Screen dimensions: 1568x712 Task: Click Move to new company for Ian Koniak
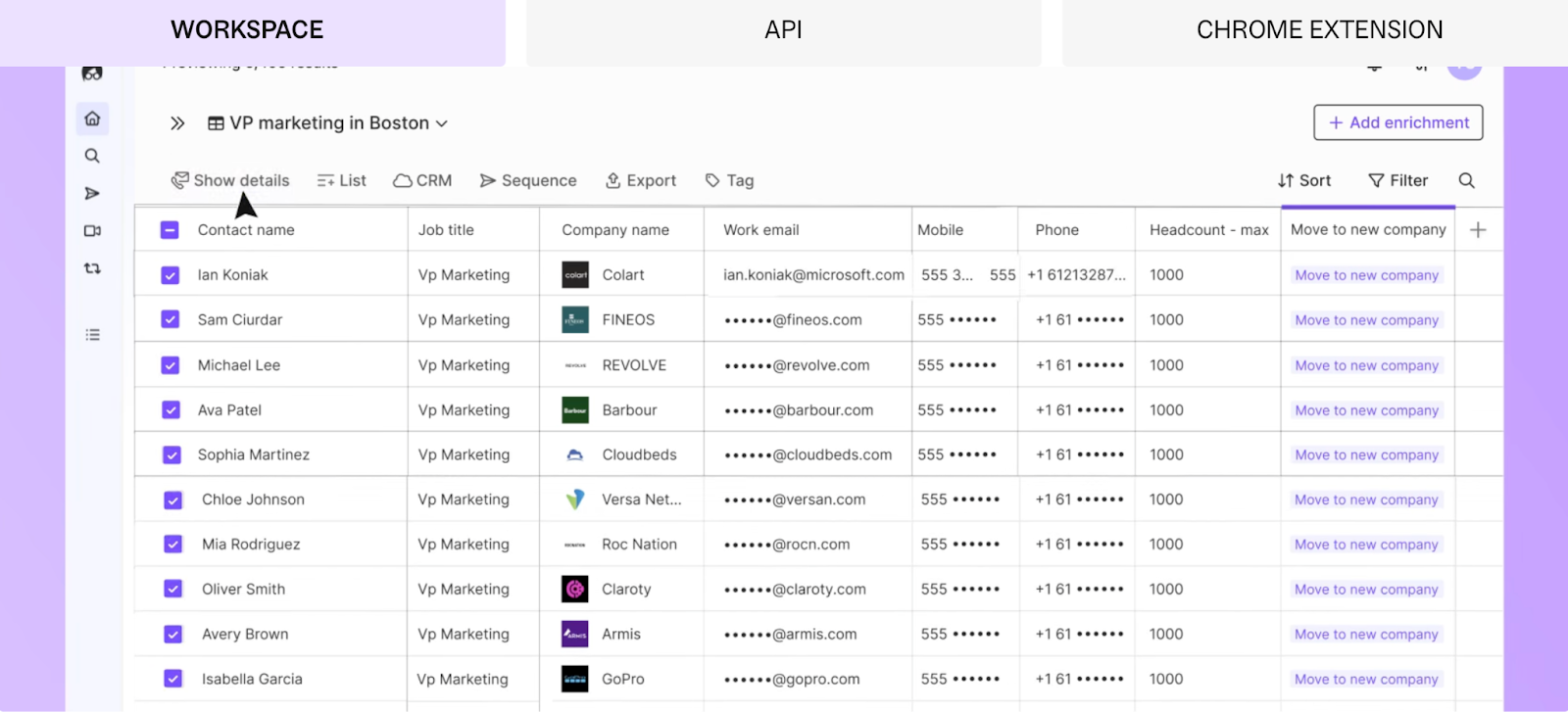pyautogui.click(x=1367, y=275)
